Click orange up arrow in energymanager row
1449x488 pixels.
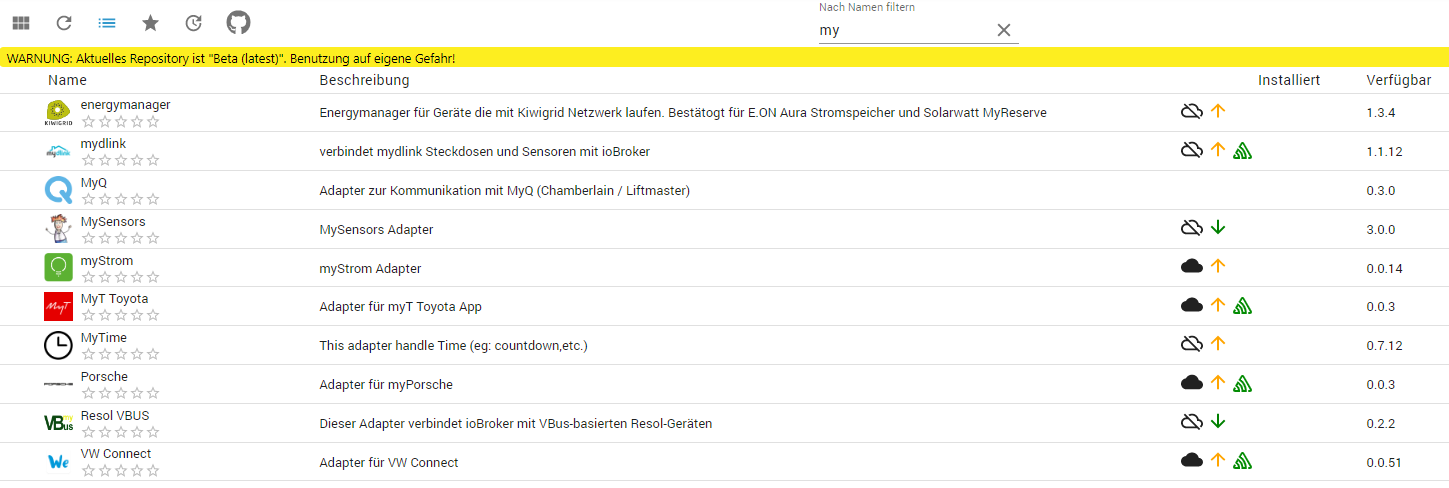(1217, 111)
